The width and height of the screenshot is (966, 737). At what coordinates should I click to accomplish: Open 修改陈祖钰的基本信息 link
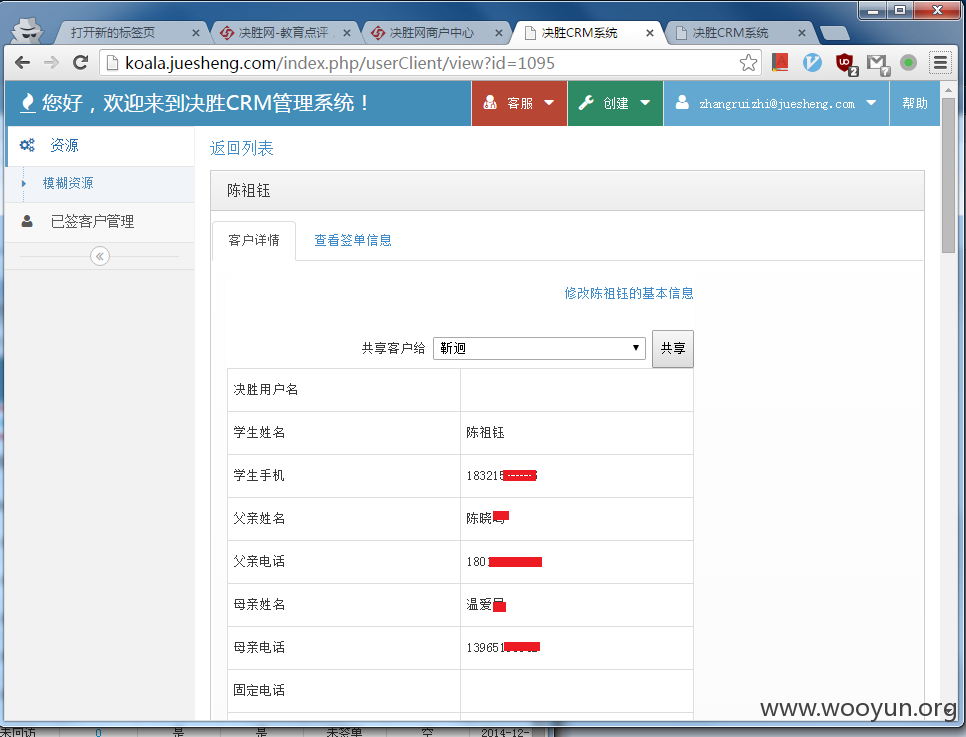(629, 293)
